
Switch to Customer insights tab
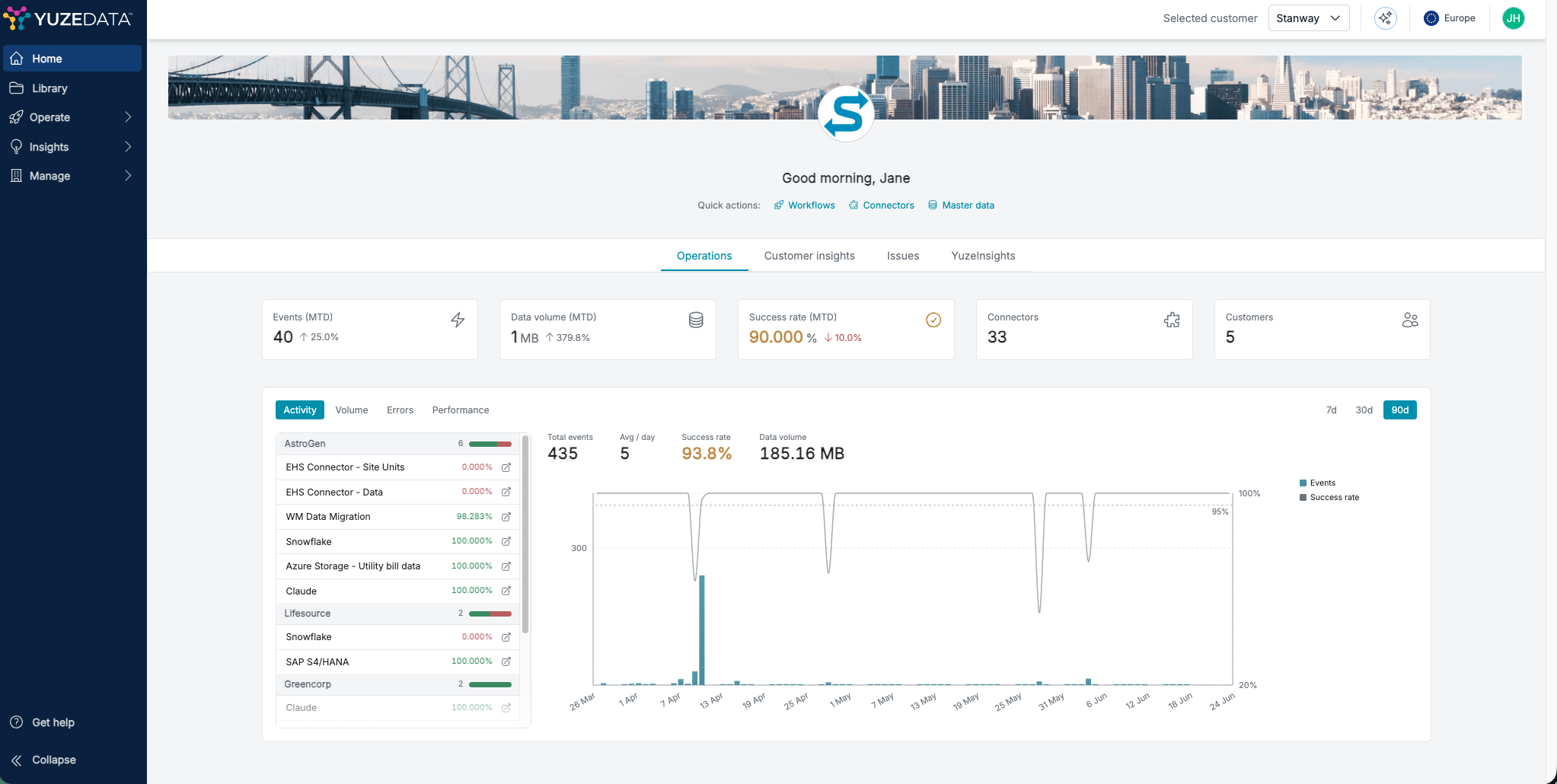click(809, 256)
